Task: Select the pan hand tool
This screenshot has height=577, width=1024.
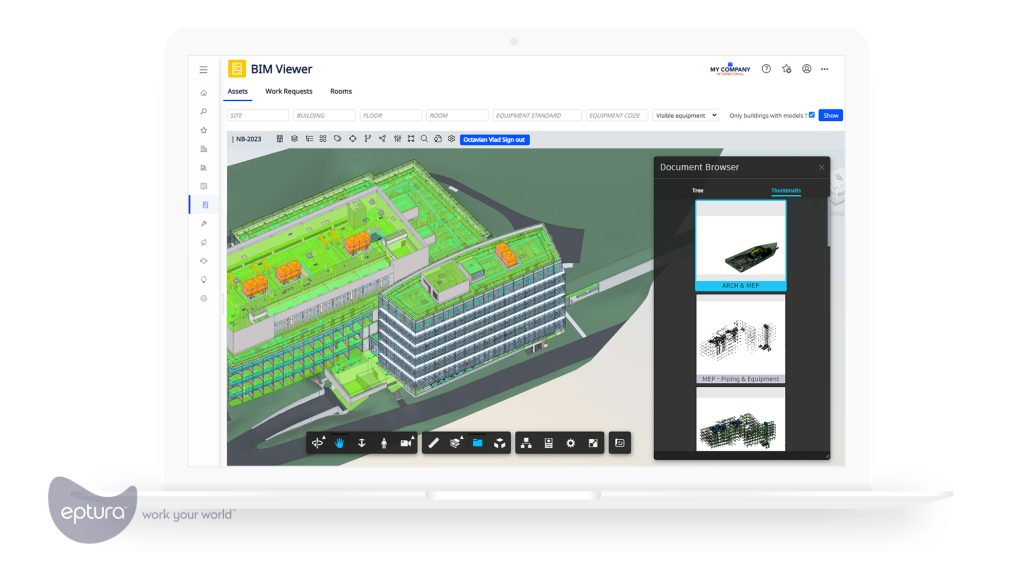Action: tap(340, 442)
